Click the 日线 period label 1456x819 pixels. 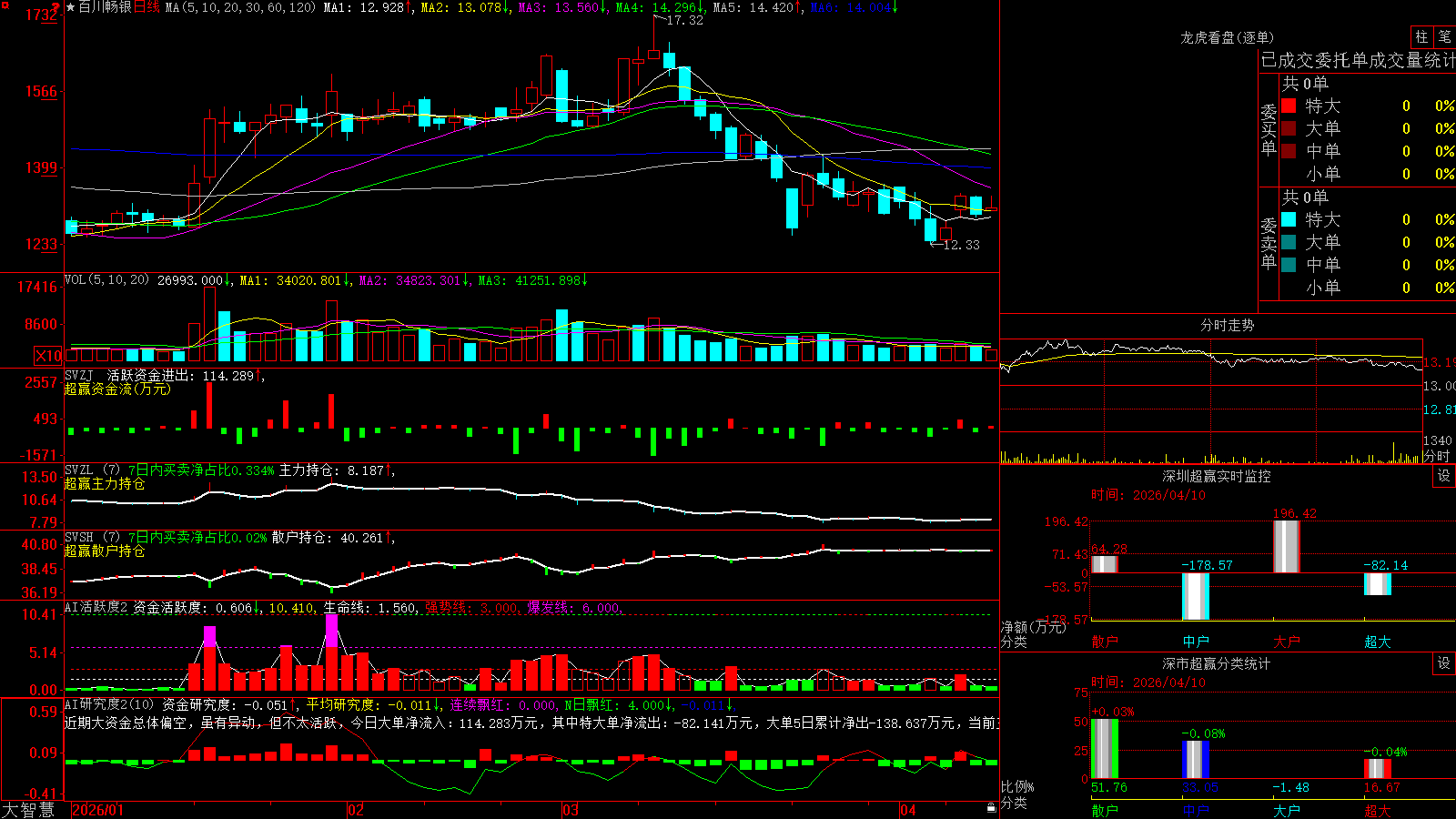(x=147, y=7)
